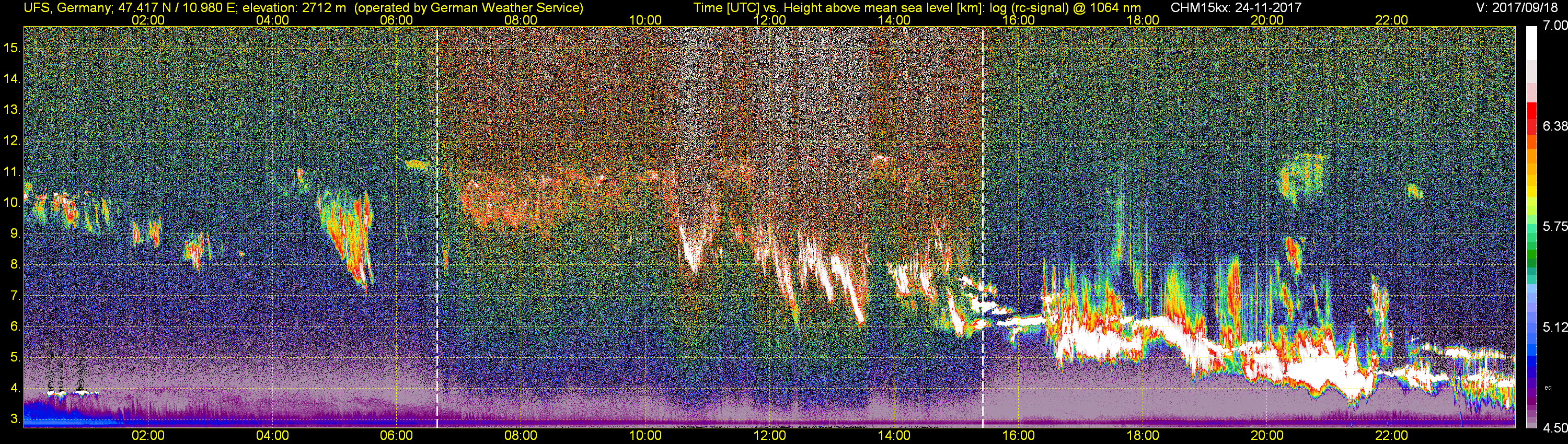Click the '06:00' label on the upper time axis
Viewport: 1568px width, 444px height.
pos(396,20)
